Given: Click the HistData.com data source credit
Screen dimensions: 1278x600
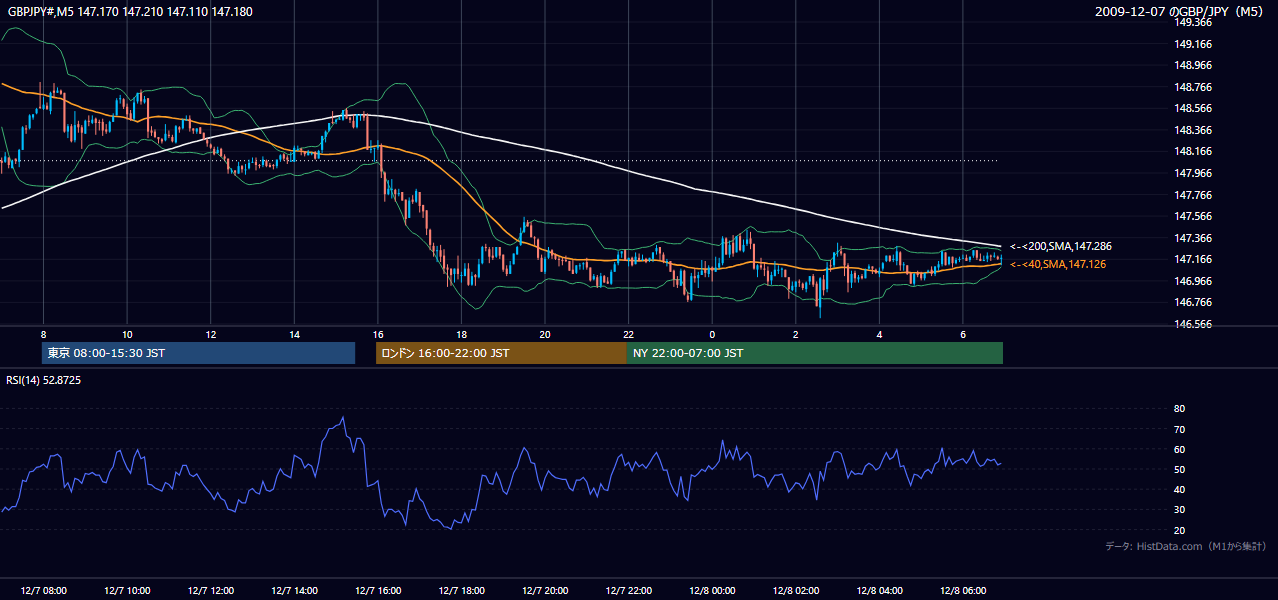Looking at the screenshot, I should click(1185, 546).
